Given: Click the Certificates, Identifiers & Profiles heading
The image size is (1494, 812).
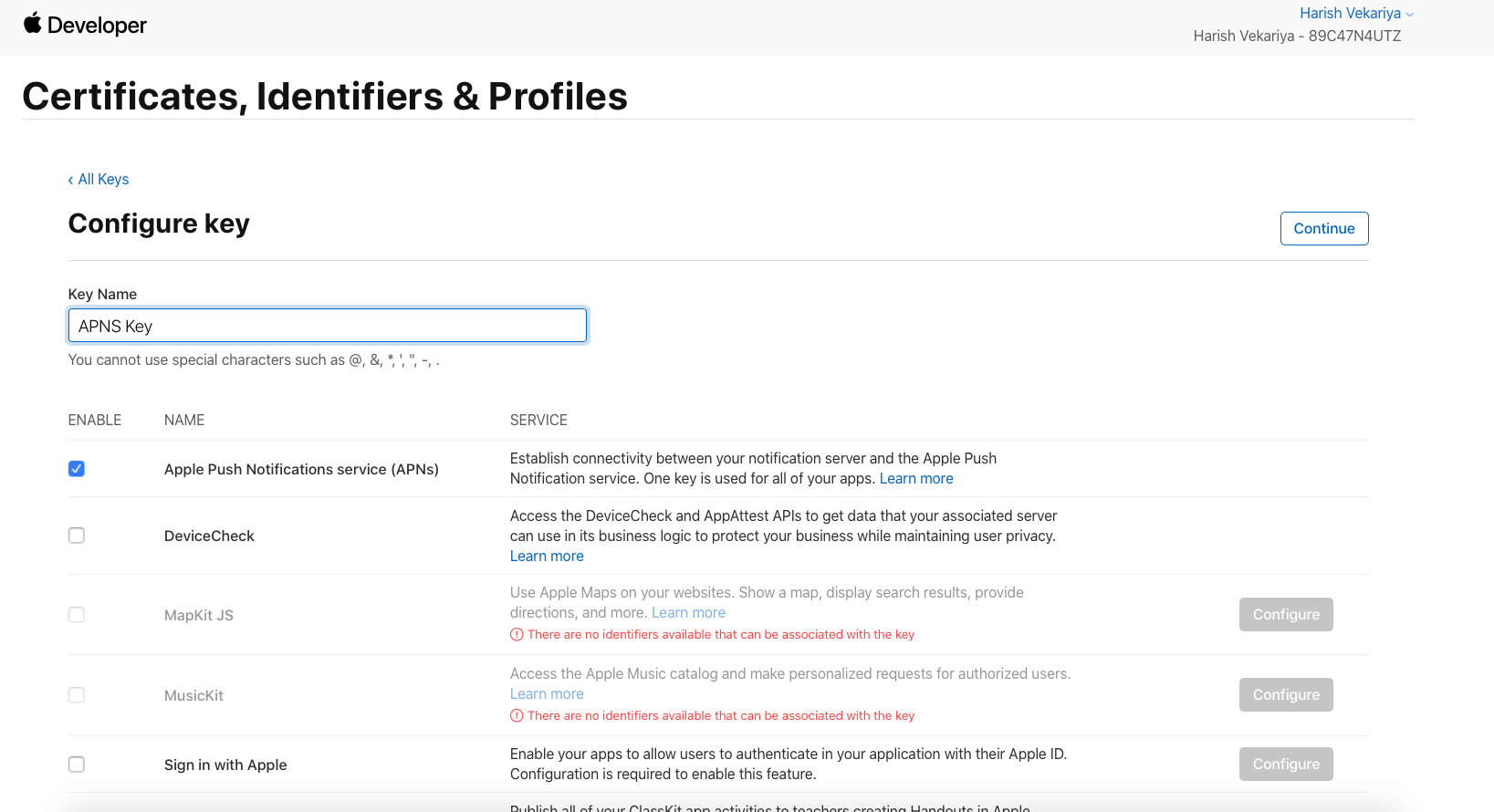Looking at the screenshot, I should click(x=325, y=97).
